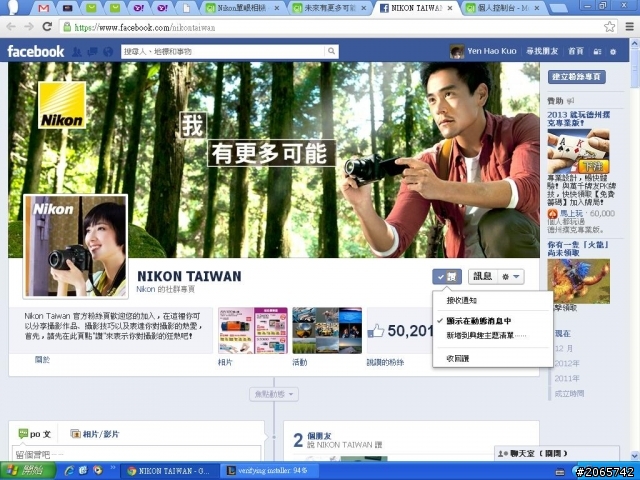Click the sponsored megaphone icon

(x=571, y=101)
